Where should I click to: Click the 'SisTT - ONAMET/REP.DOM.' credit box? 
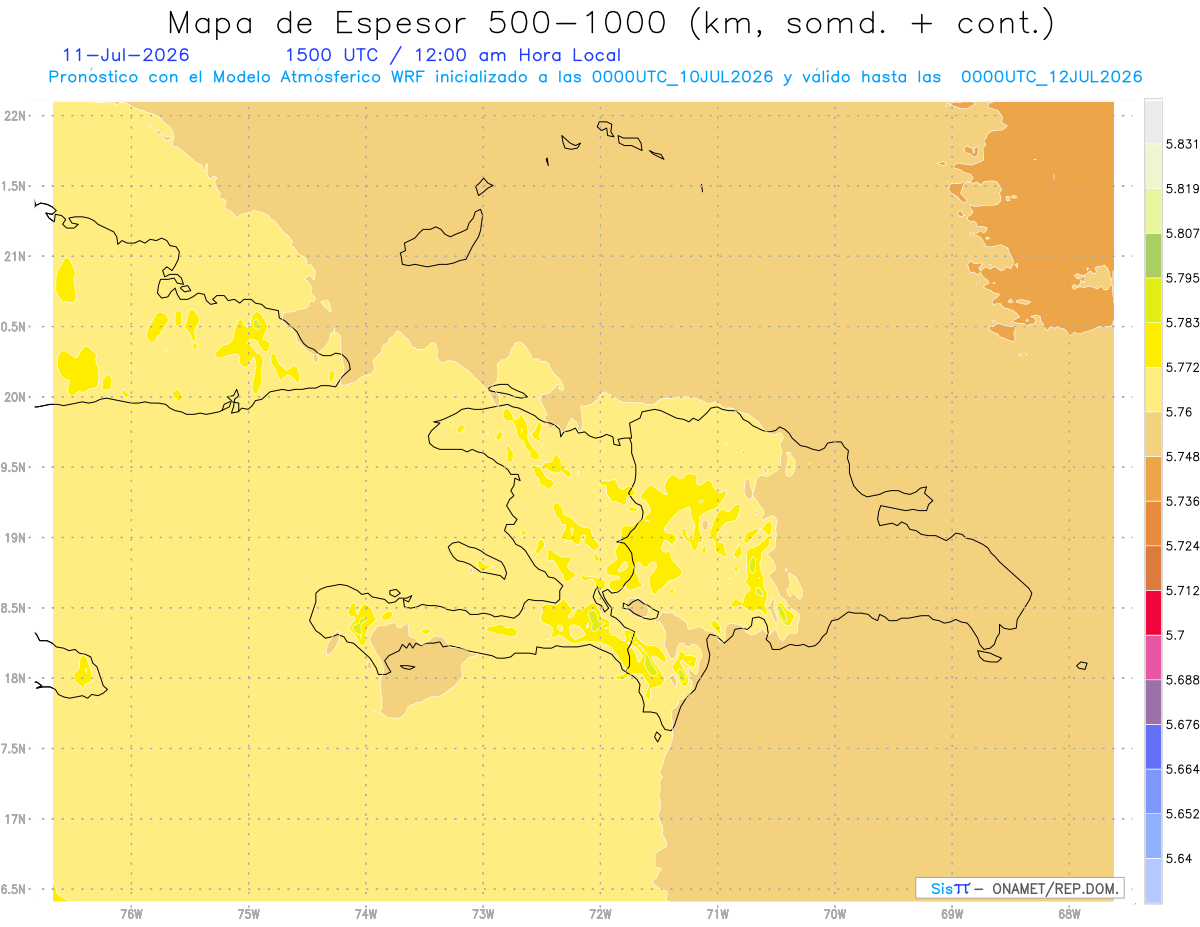coord(1020,888)
